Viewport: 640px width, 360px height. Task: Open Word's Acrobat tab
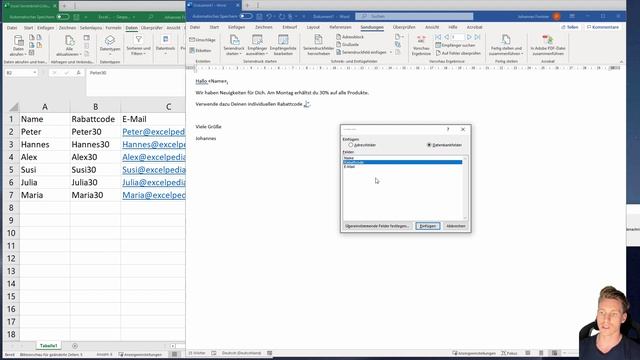[474, 27]
